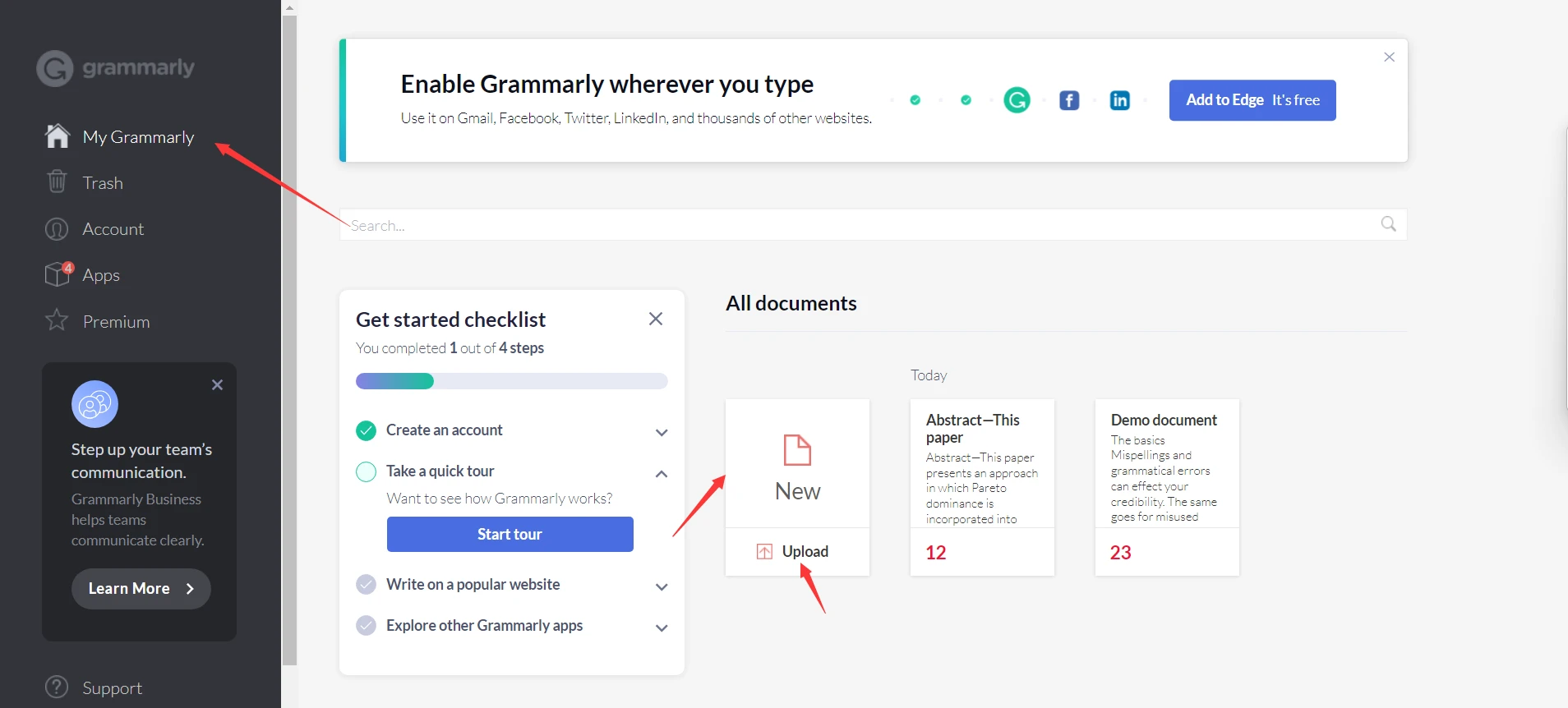Click the Premium star icon
This screenshot has width=1568, height=708.
coord(57,320)
